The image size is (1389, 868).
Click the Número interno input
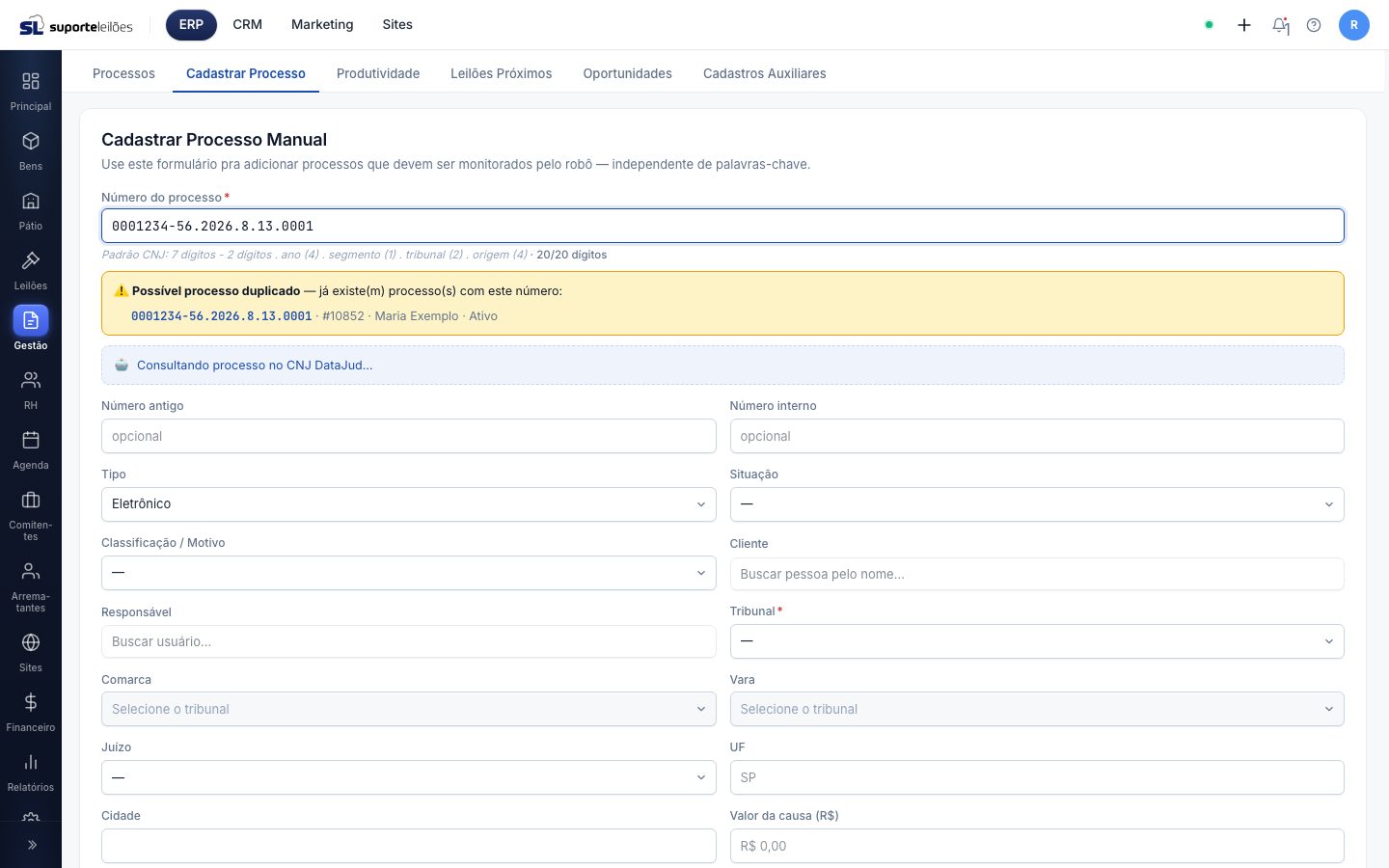(x=1037, y=436)
